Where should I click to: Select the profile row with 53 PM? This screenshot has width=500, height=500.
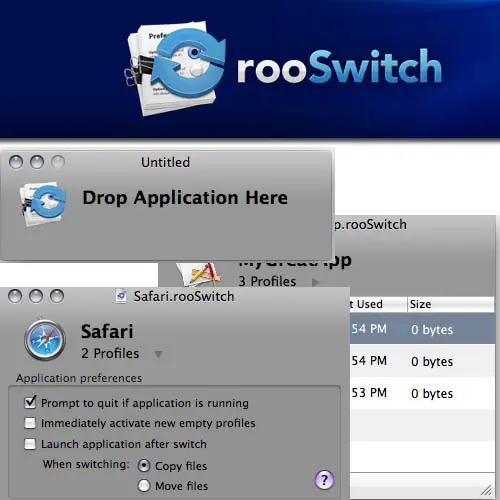(x=422, y=393)
